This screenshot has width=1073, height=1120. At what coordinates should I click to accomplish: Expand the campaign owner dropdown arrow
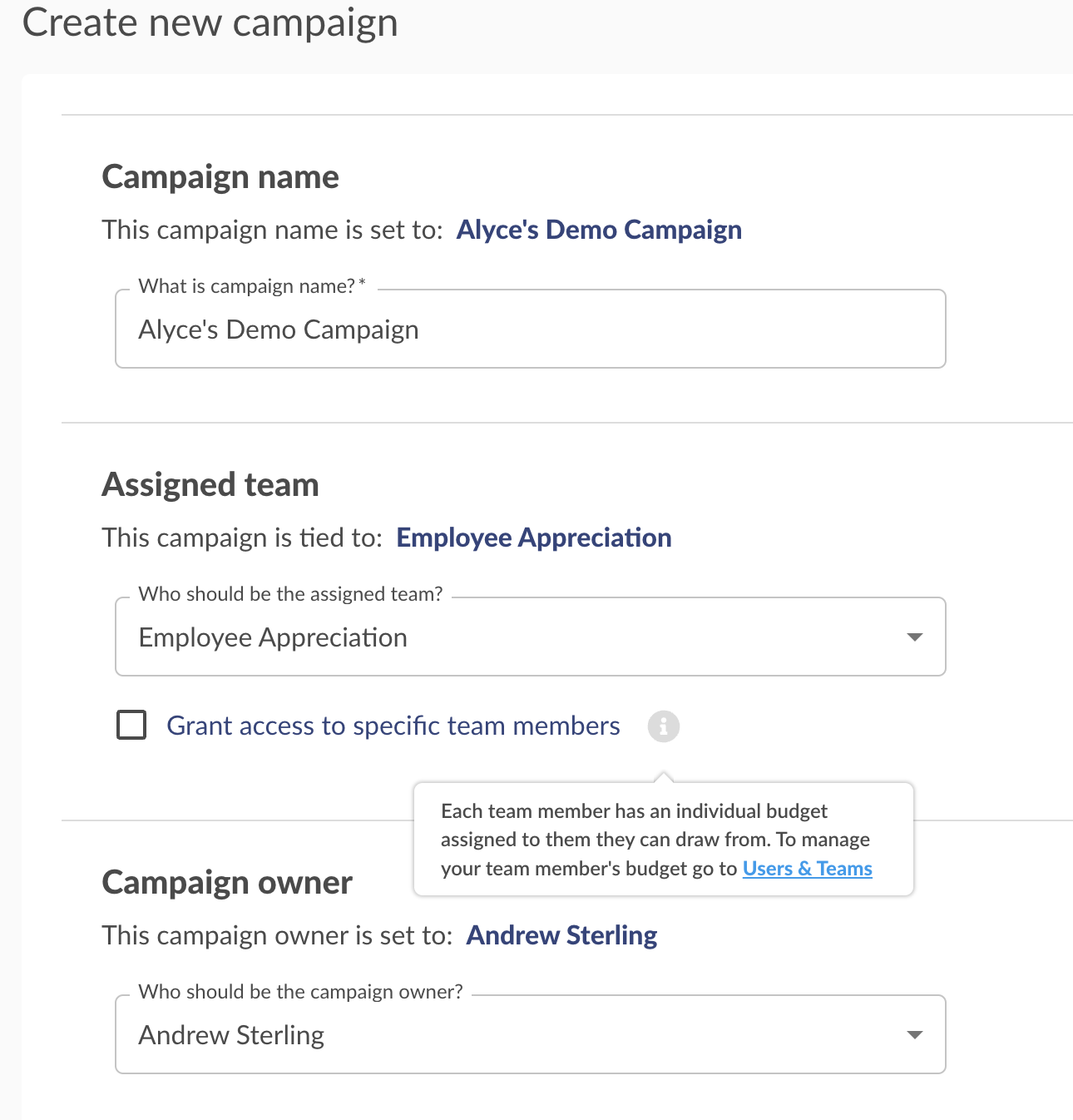915,1035
